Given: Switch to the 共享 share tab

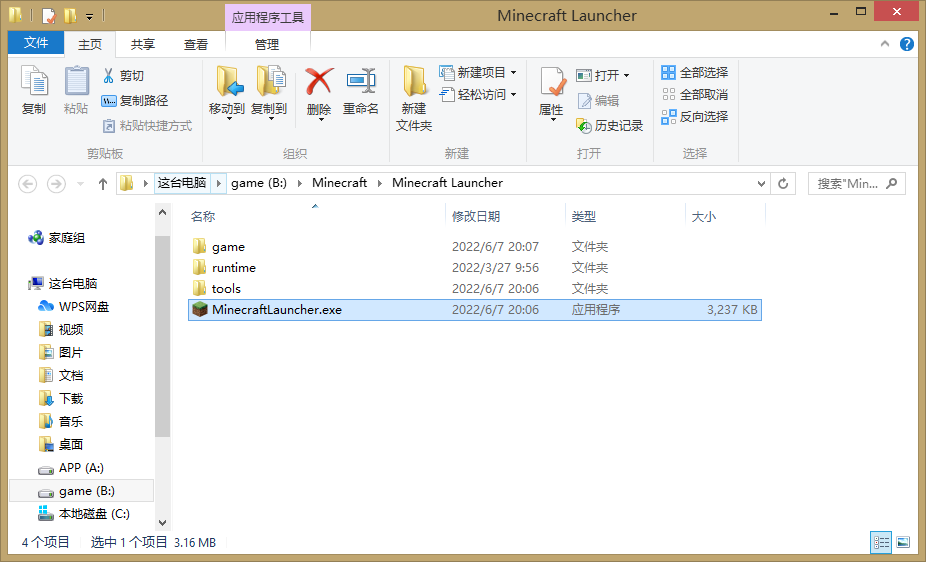Looking at the screenshot, I should (x=142, y=44).
